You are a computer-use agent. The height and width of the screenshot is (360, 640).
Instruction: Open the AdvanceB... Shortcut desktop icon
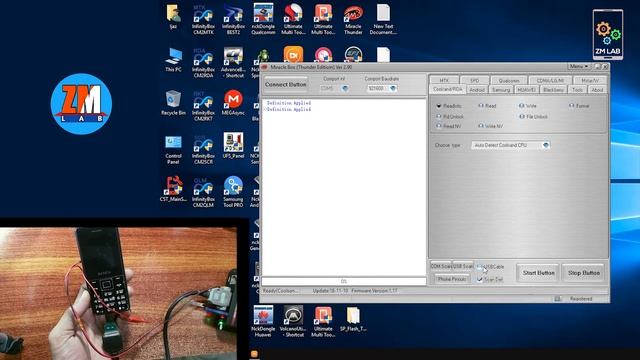point(233,63)
